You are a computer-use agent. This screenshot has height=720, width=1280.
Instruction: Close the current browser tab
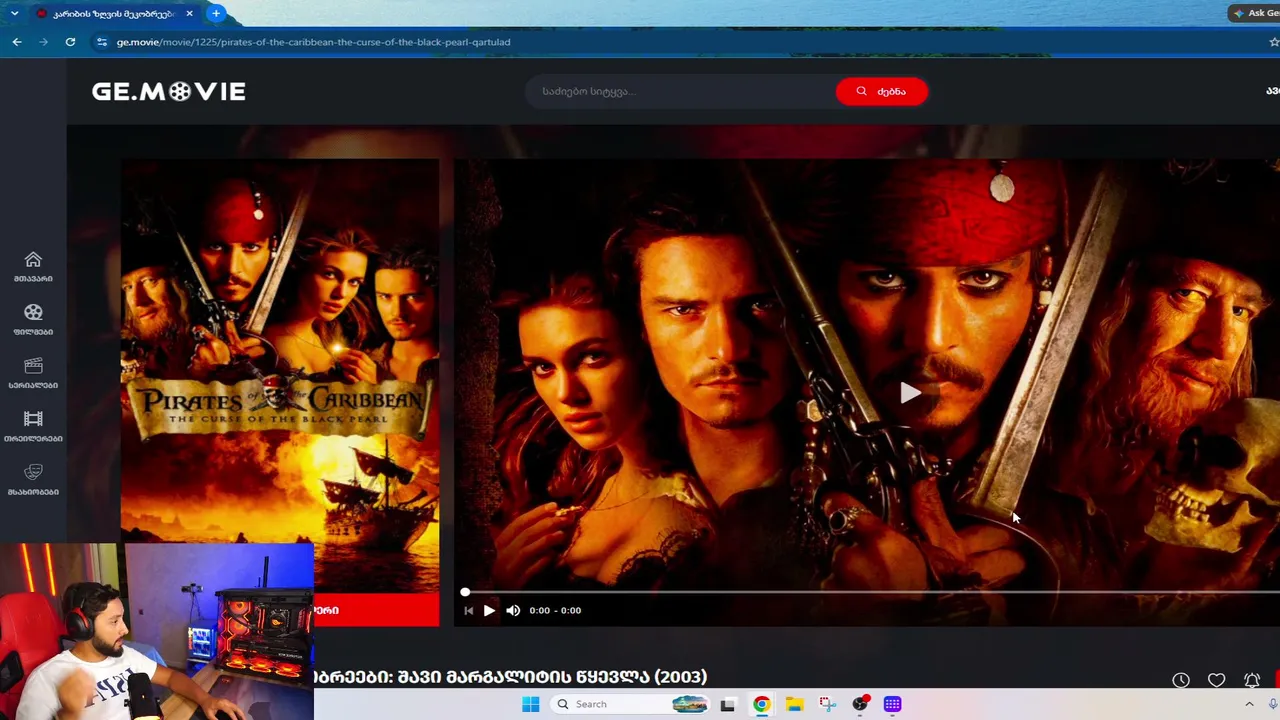pos(189,14)
